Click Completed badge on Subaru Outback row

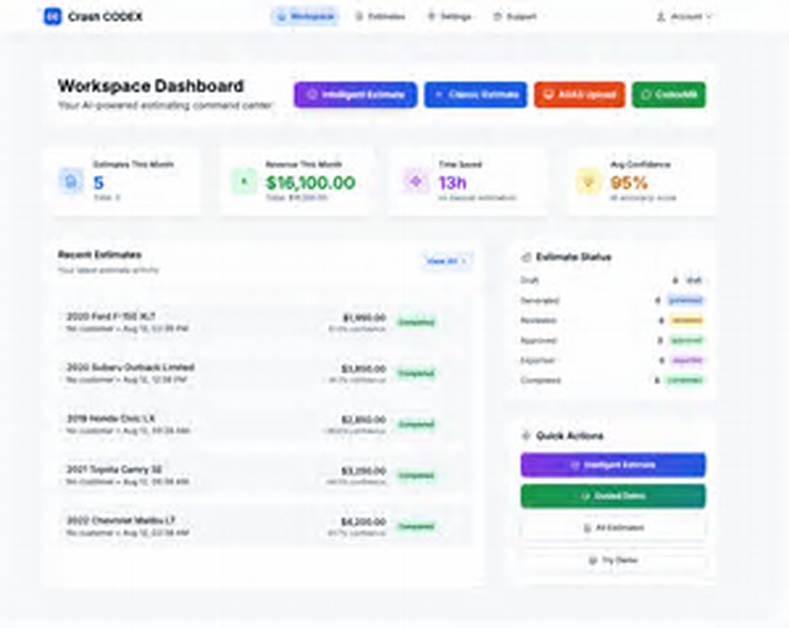tap(416, 373)
